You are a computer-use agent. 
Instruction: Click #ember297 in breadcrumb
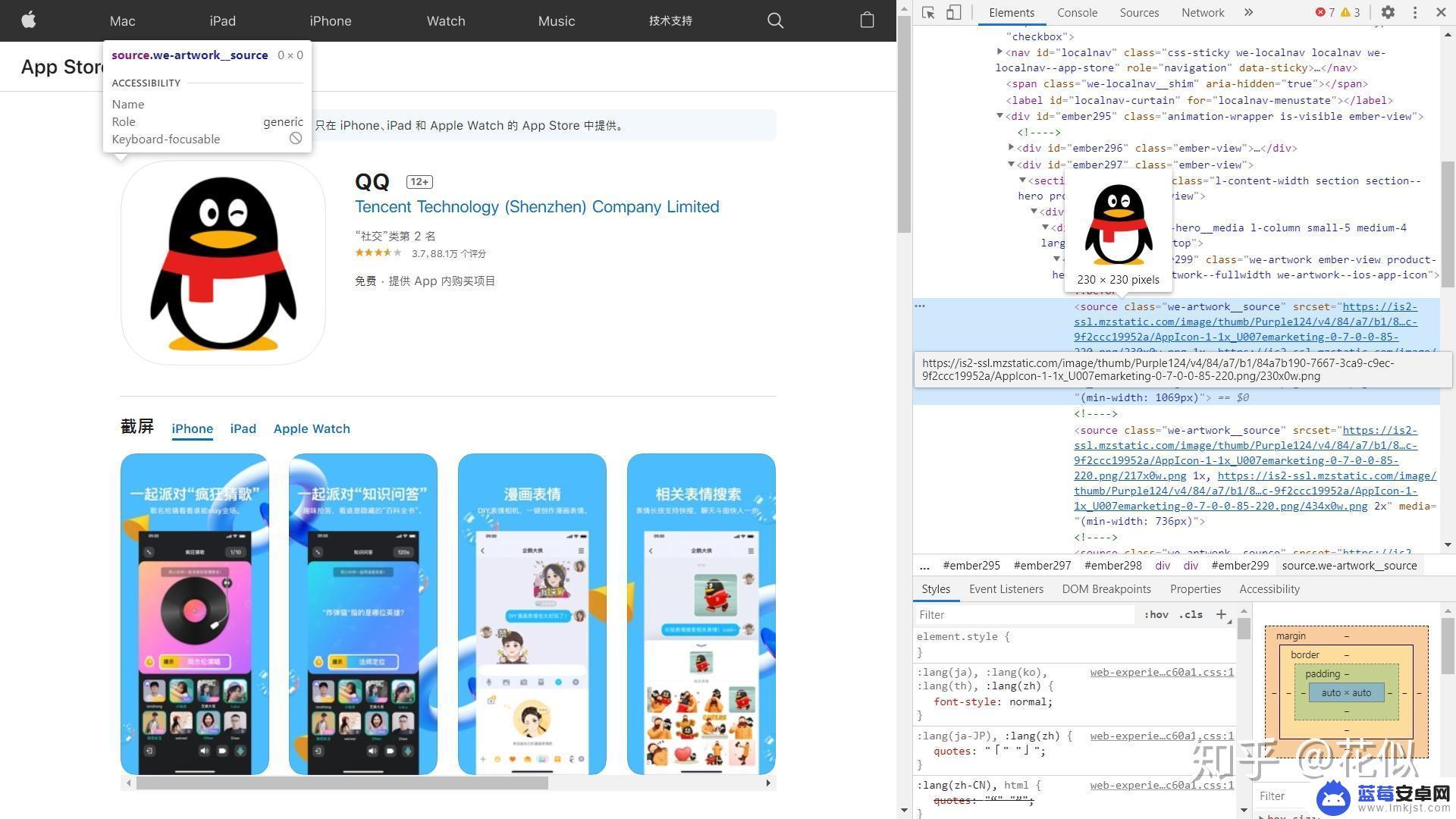[1042, 566]
